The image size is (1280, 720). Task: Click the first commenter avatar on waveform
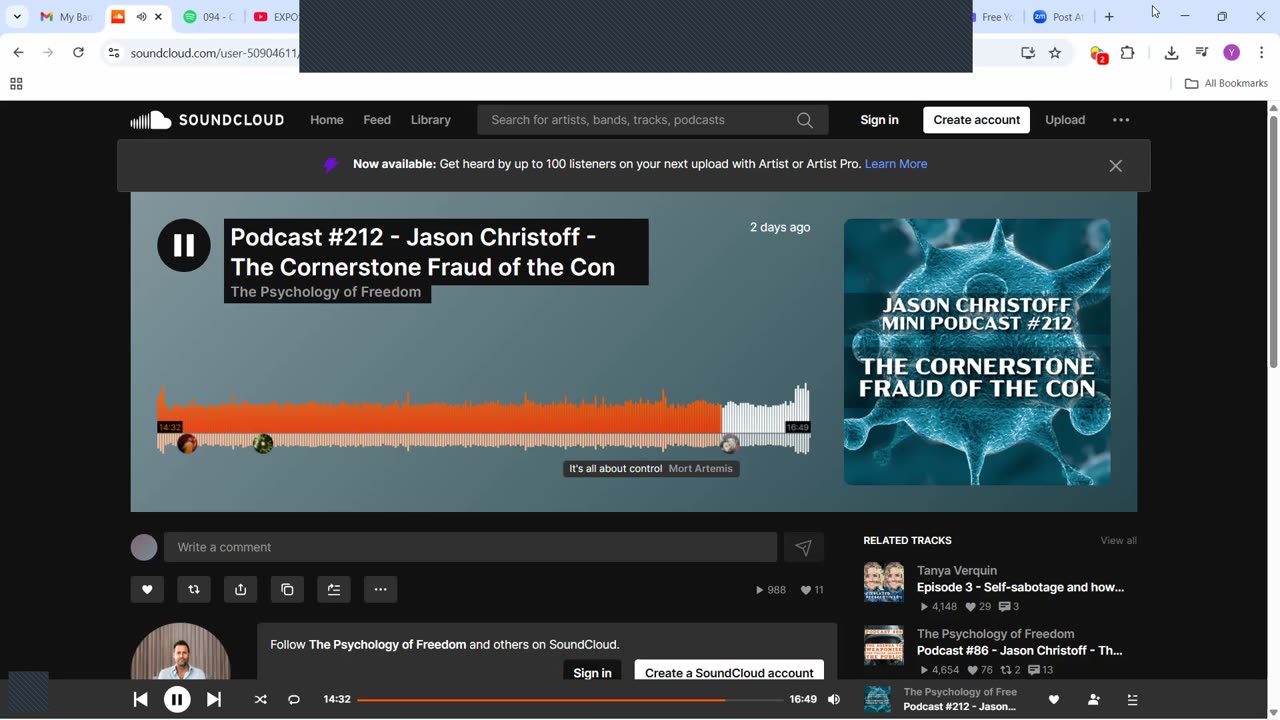pyautogui.click(x=187, y=444)
